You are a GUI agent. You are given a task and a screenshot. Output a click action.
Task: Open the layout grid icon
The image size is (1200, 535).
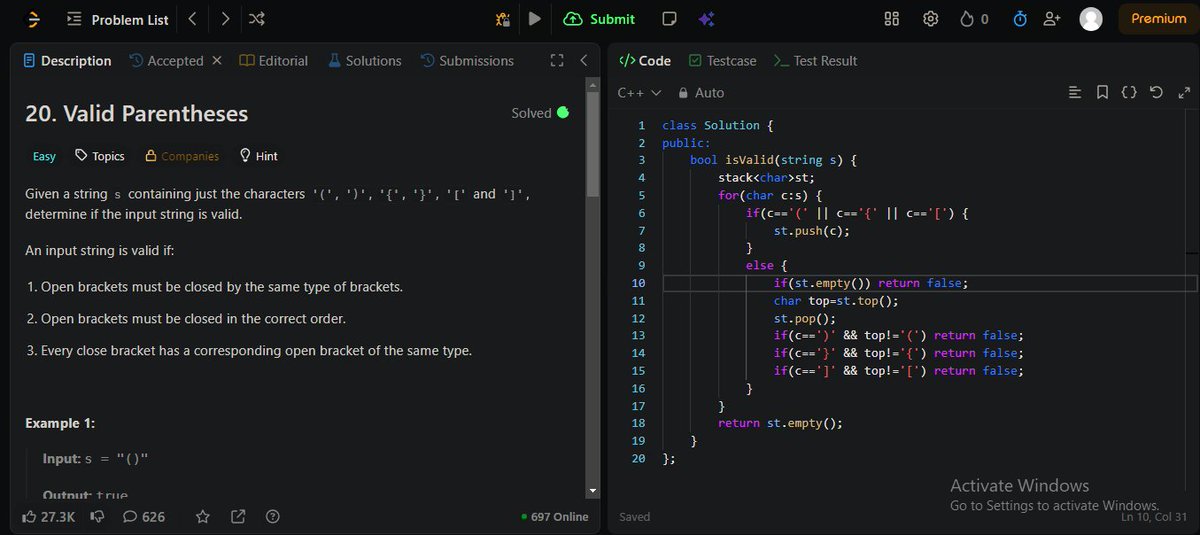pyautogui.click(x=893, y=19)
